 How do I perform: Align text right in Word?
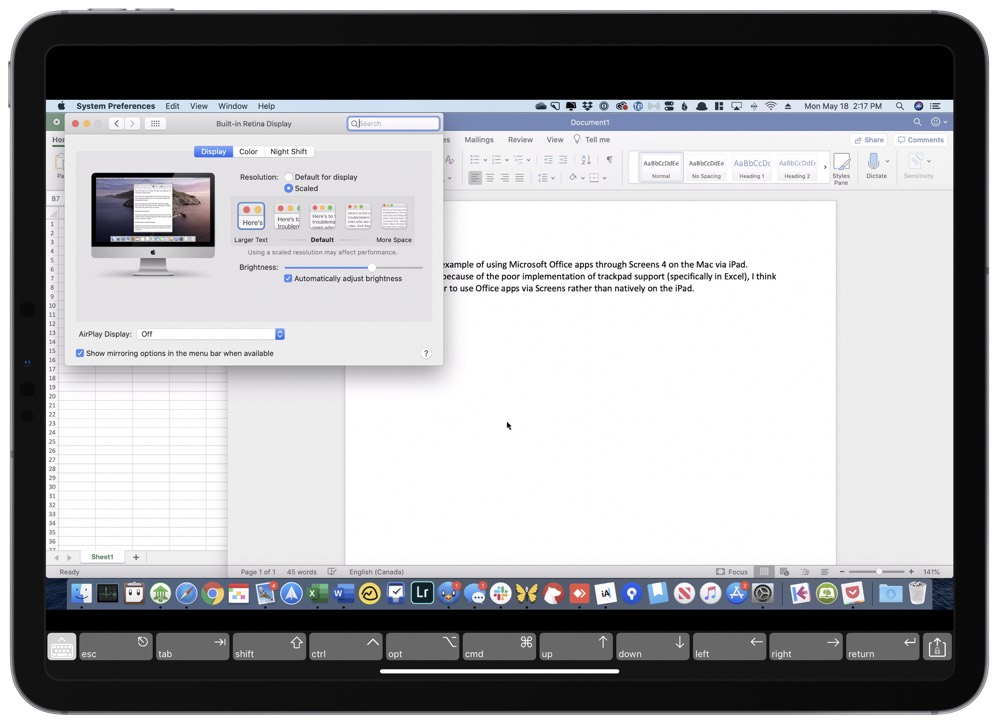point(504,178)
